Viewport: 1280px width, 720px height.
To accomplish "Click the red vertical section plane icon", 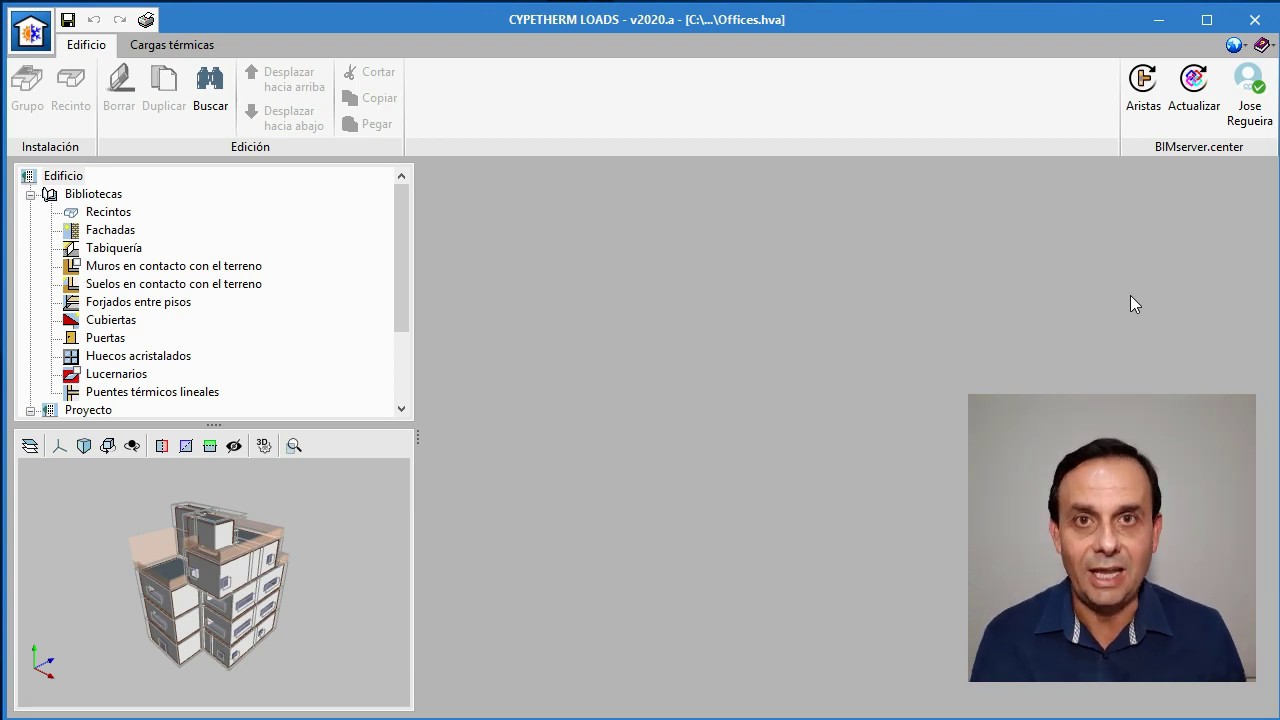I will [x=162, y=446].
